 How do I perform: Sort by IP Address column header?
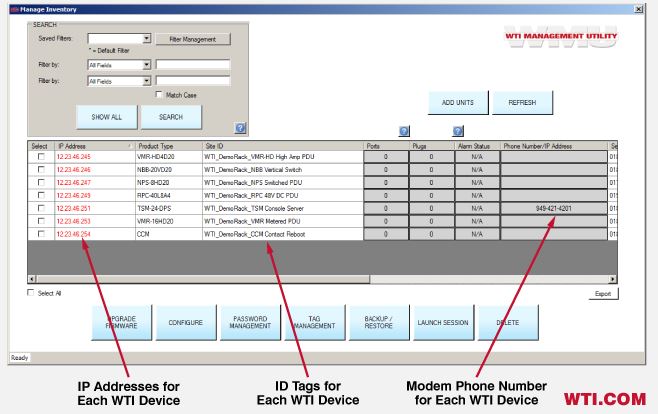pyautogui.click(x=95, y=146)
